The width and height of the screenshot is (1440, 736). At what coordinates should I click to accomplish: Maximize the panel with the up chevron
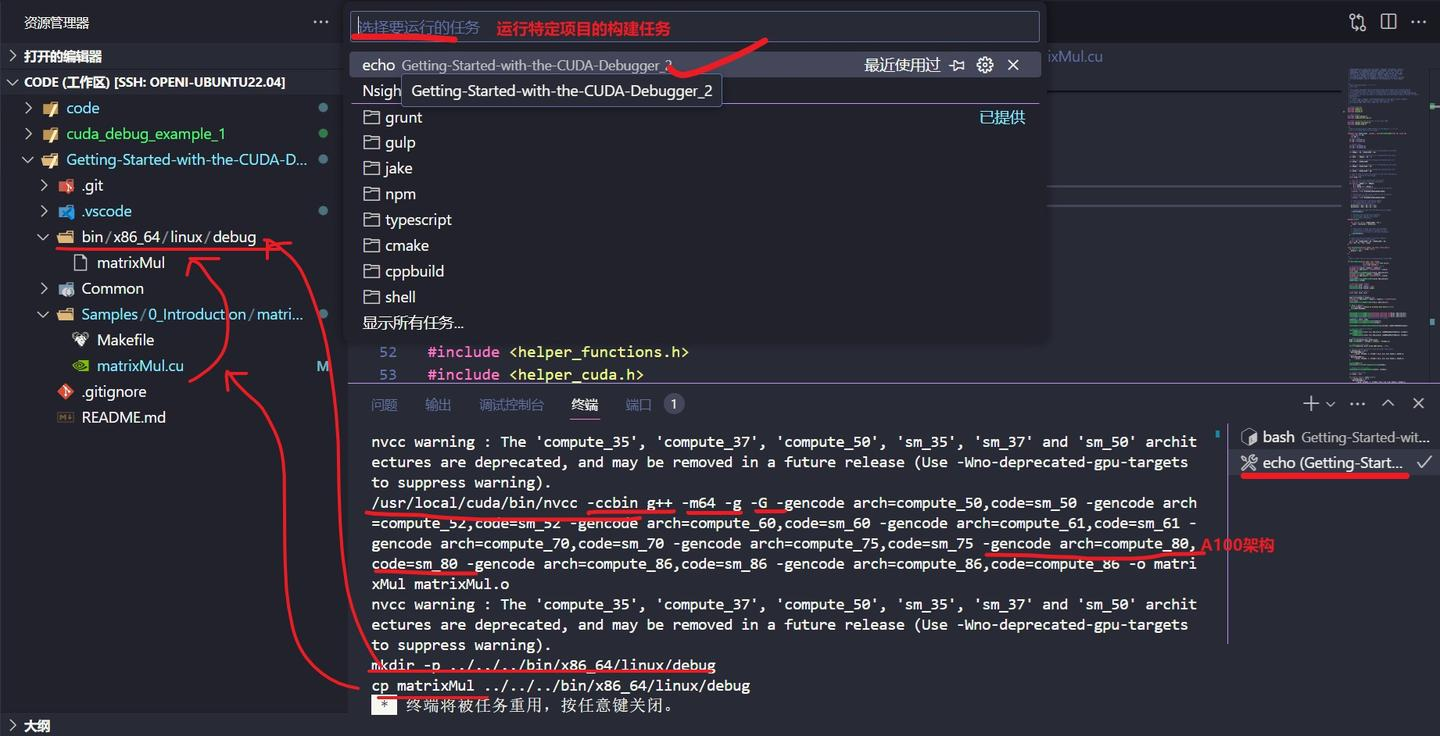click(1388, 404)
